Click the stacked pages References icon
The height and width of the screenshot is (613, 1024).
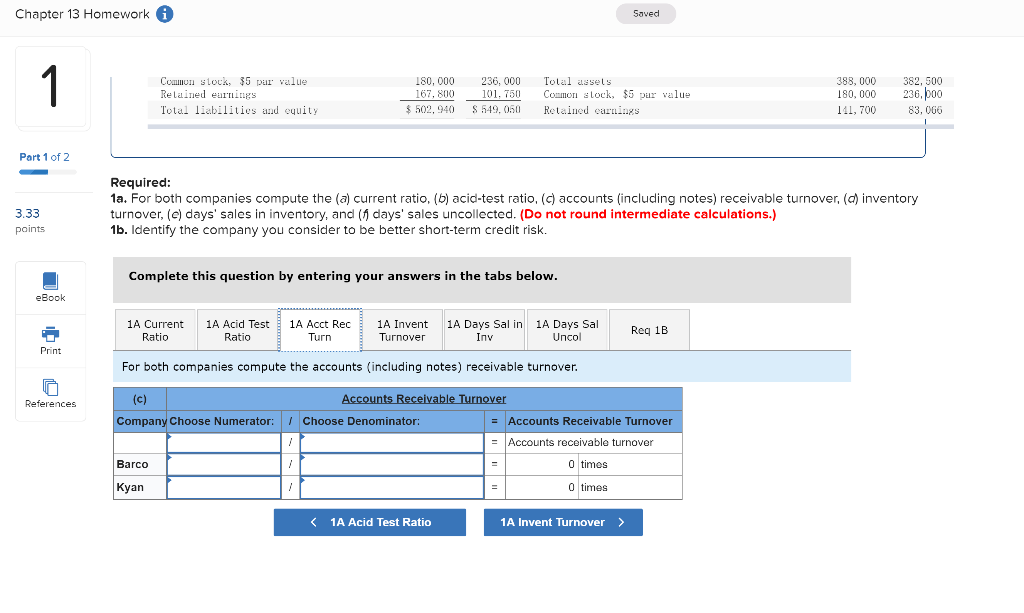point(50,387)
